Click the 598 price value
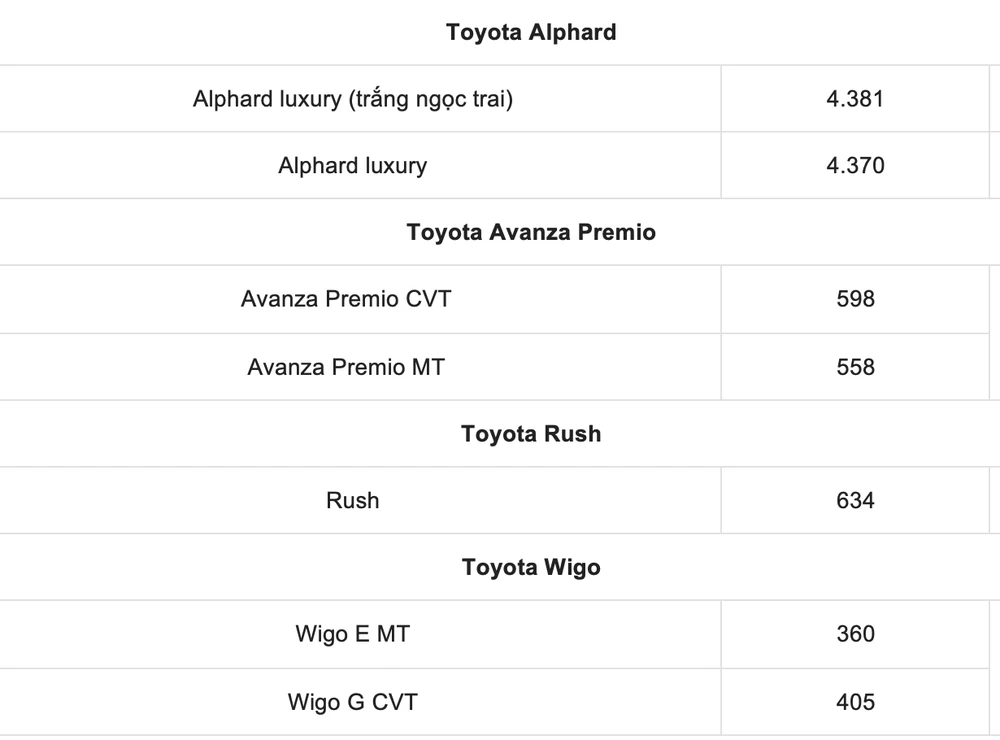Image resolution: width=1000 pixels, height=740 pixels. (855, 298)
